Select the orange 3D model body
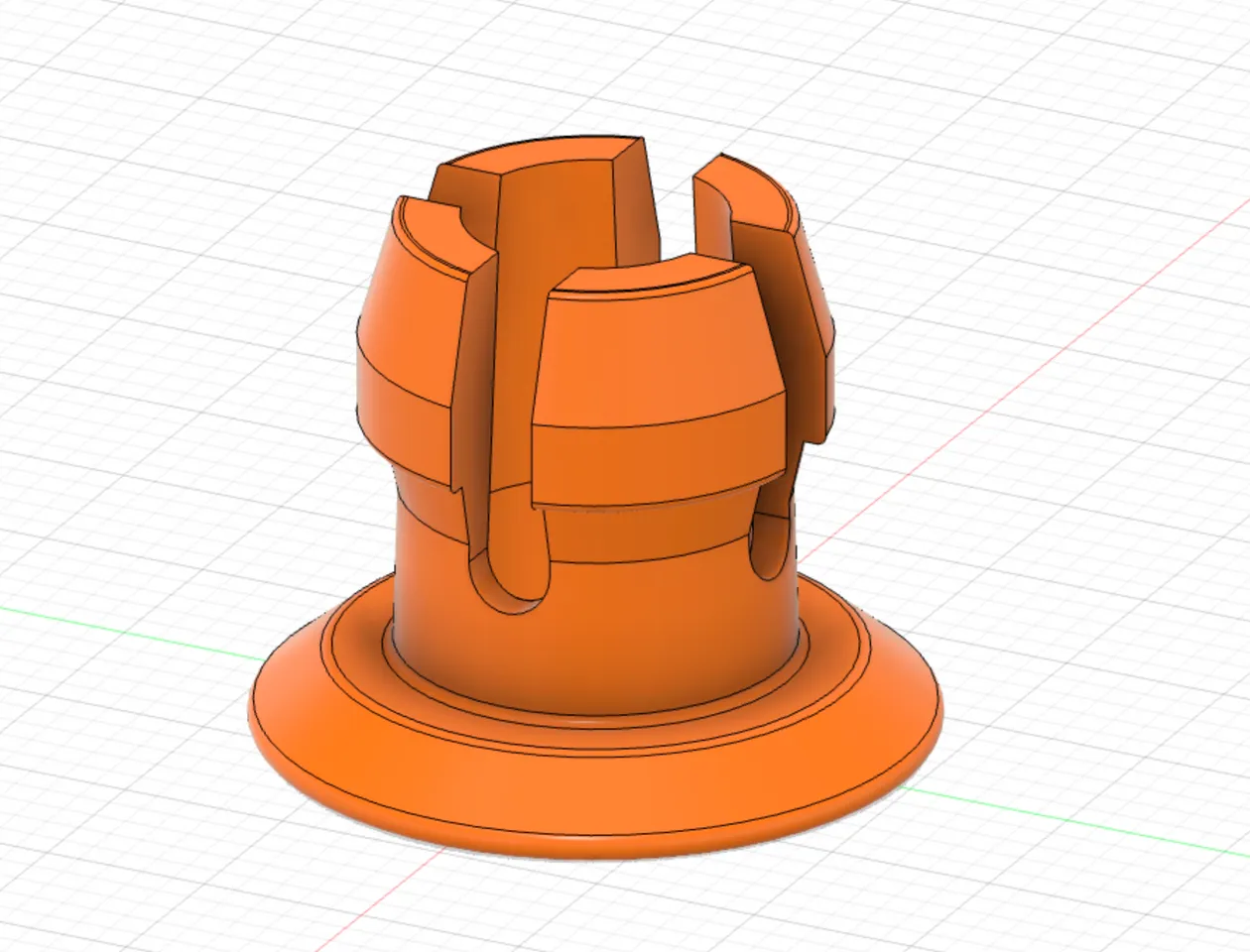1250x952 pixels. click(x=595, y=496)
